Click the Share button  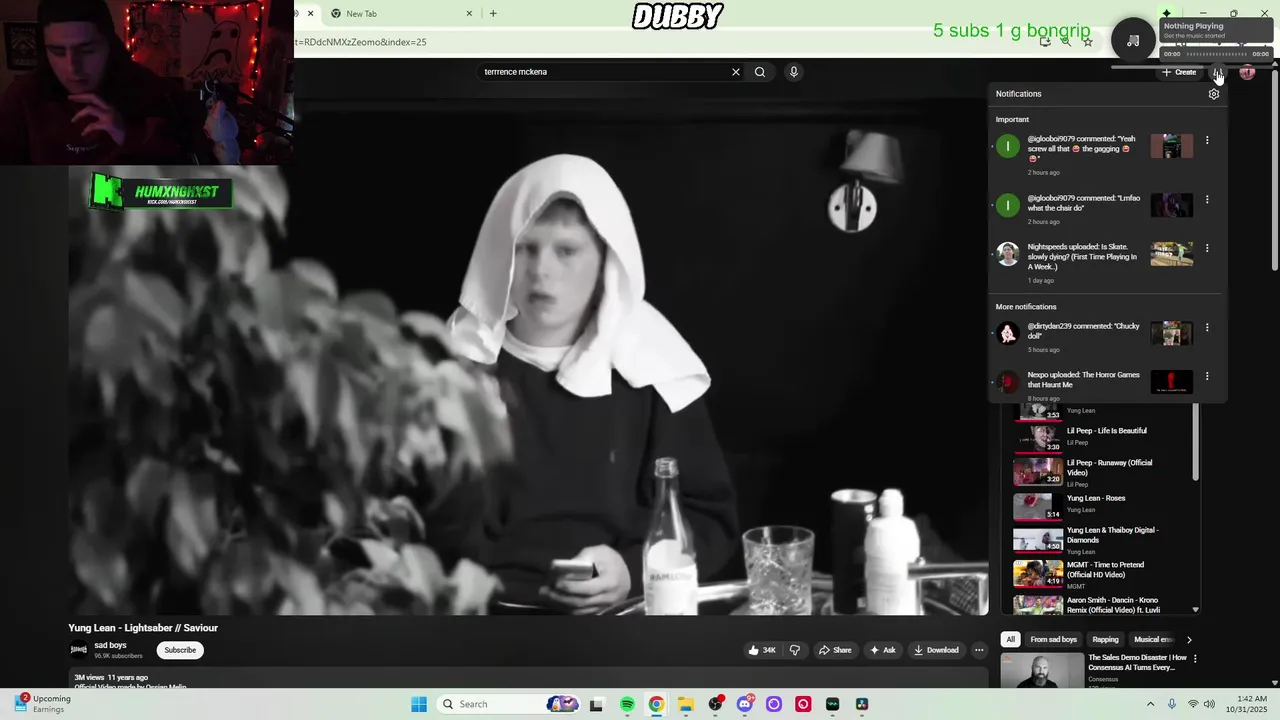point(835,650)
